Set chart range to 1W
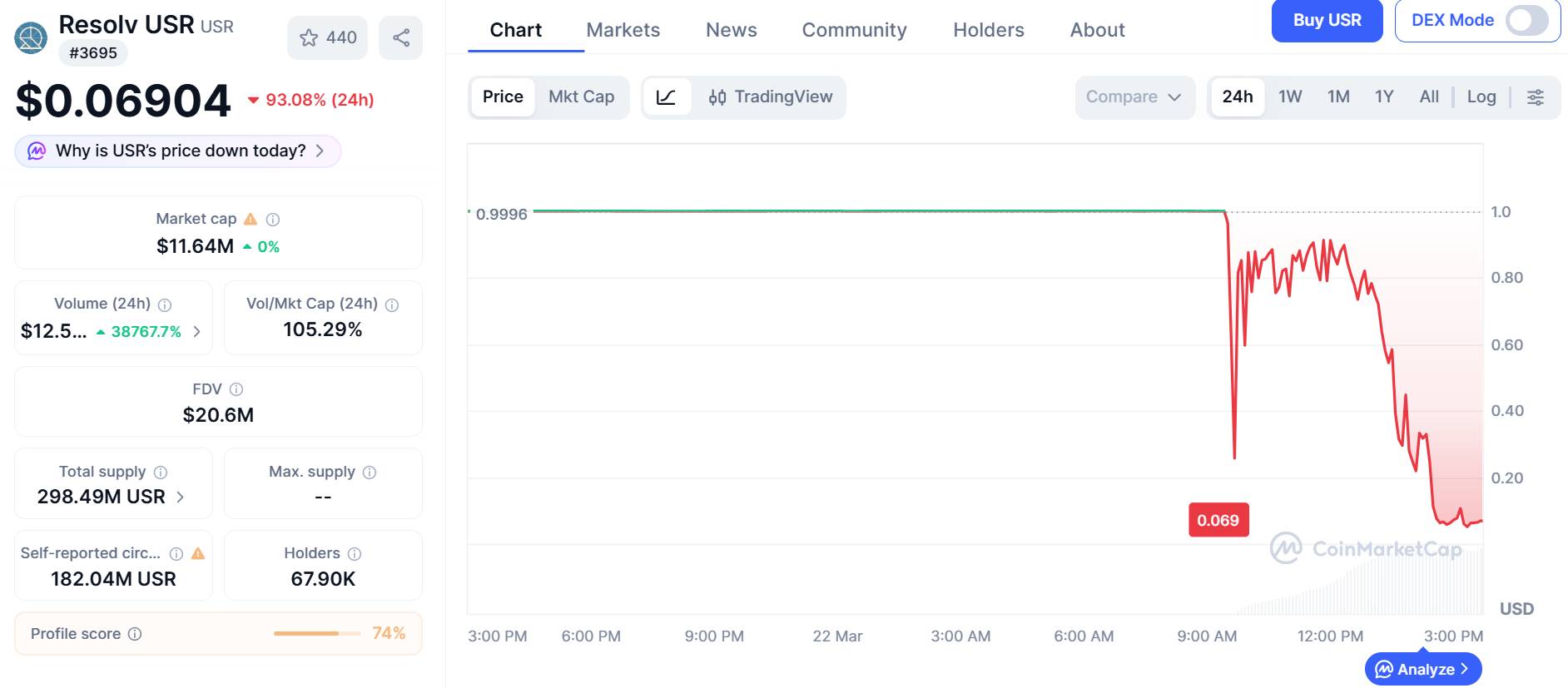 tap(1290, 97)
